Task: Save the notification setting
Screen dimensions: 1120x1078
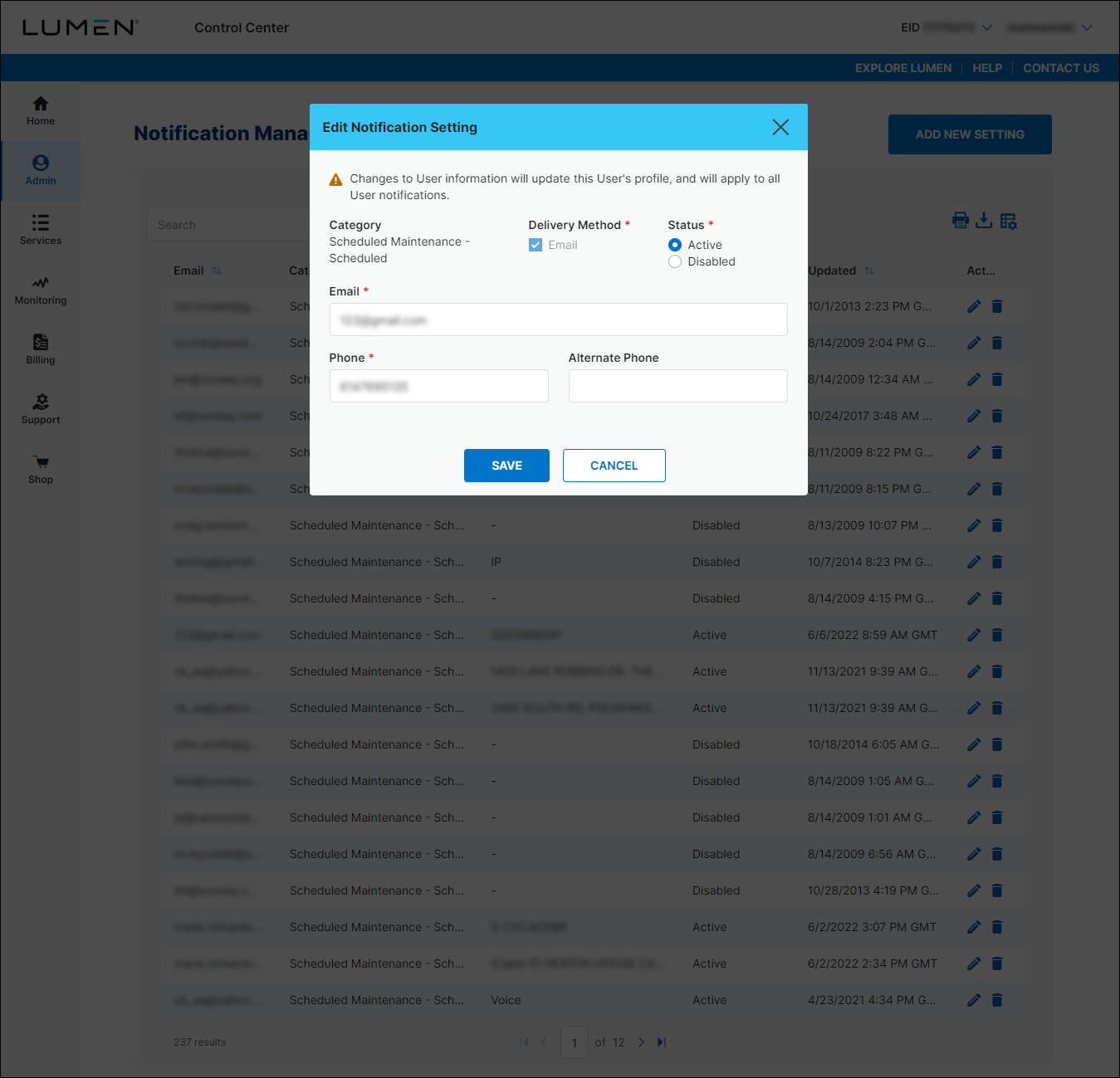Action: pos(506,466)
